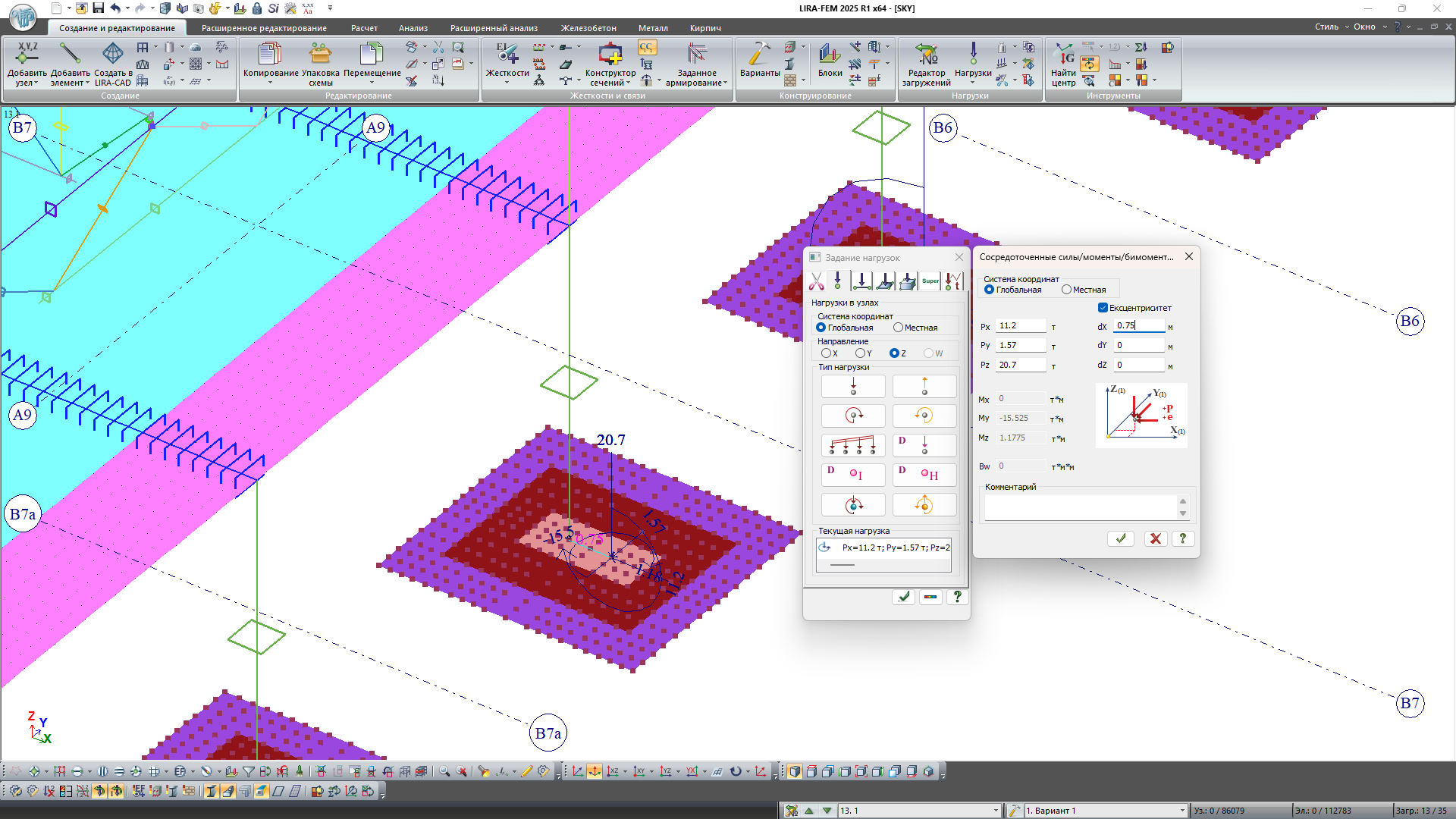1456x819 pixels.
Task: Select direction X radio button
Action: pyautogui.click(x=826, y=353)
